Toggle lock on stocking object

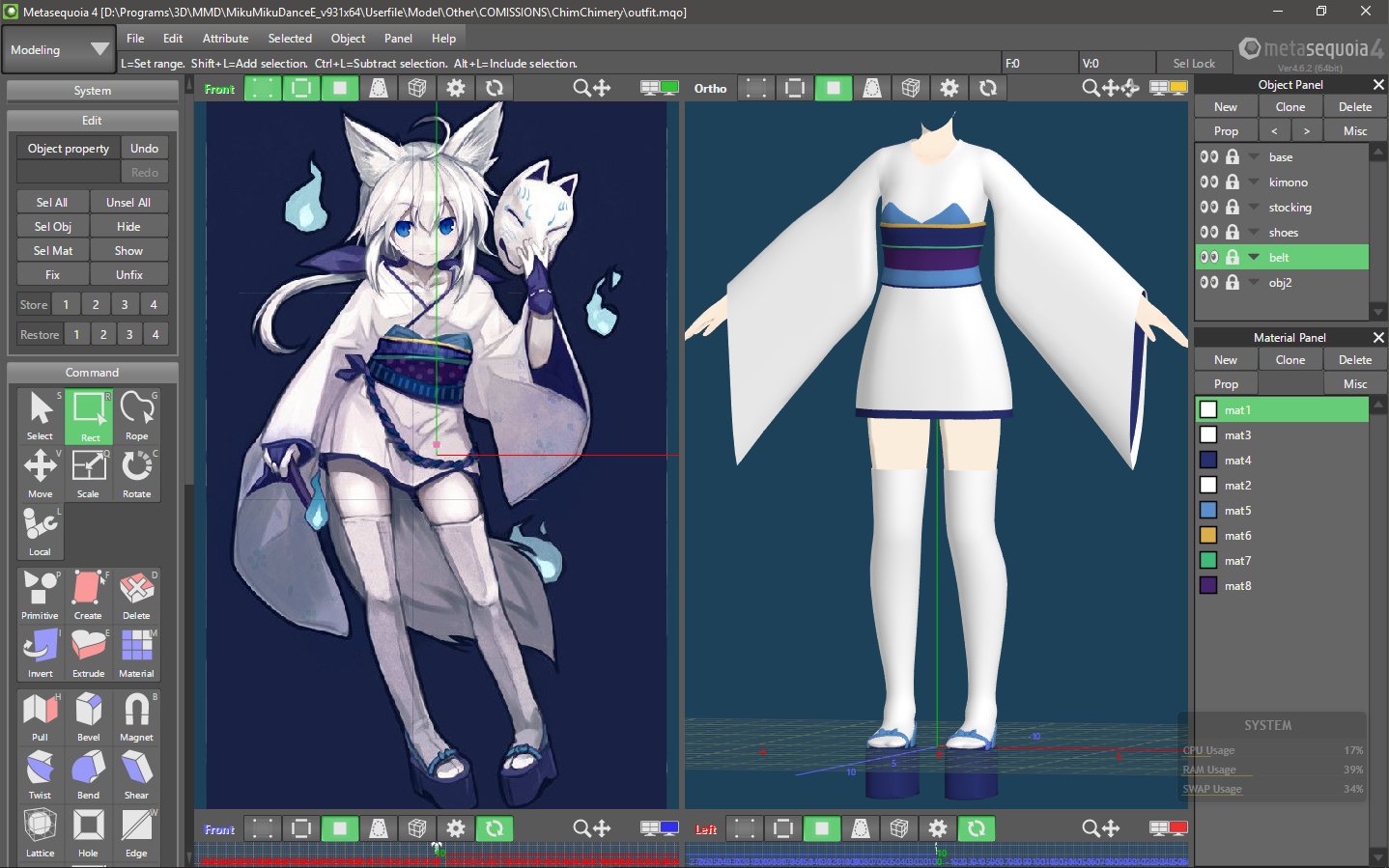point(1233,207)
